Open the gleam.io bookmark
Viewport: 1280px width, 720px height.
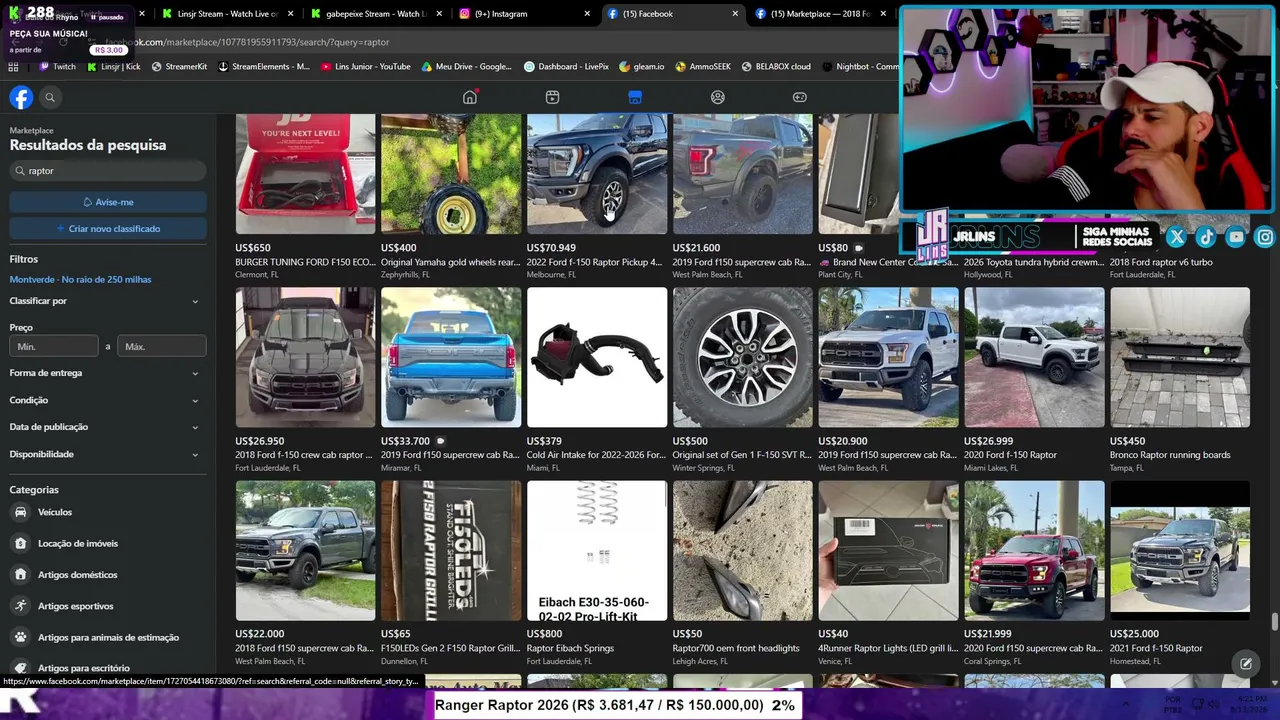tap(641, 67)
